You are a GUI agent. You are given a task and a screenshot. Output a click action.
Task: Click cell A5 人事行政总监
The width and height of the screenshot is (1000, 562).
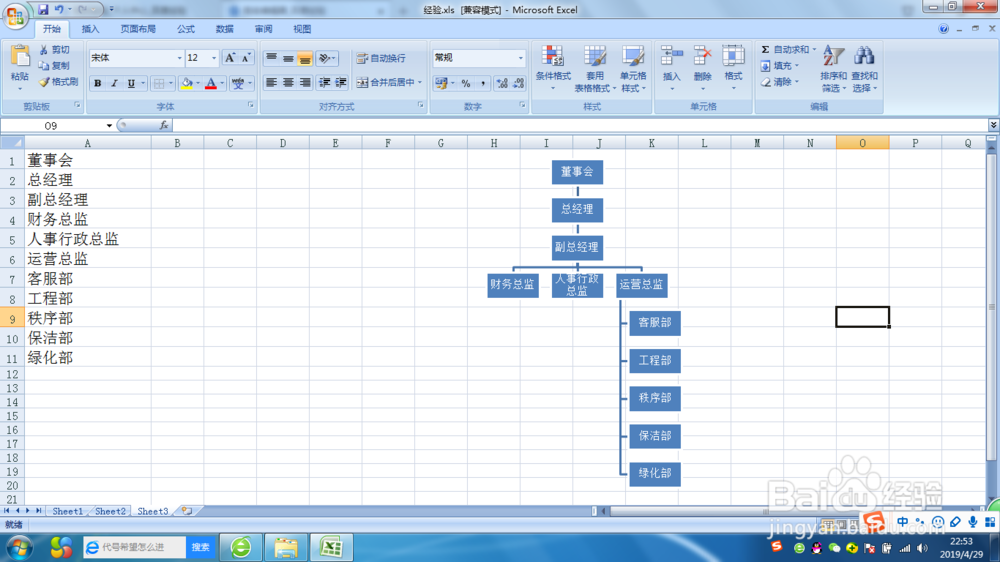[x=88, y=239]
